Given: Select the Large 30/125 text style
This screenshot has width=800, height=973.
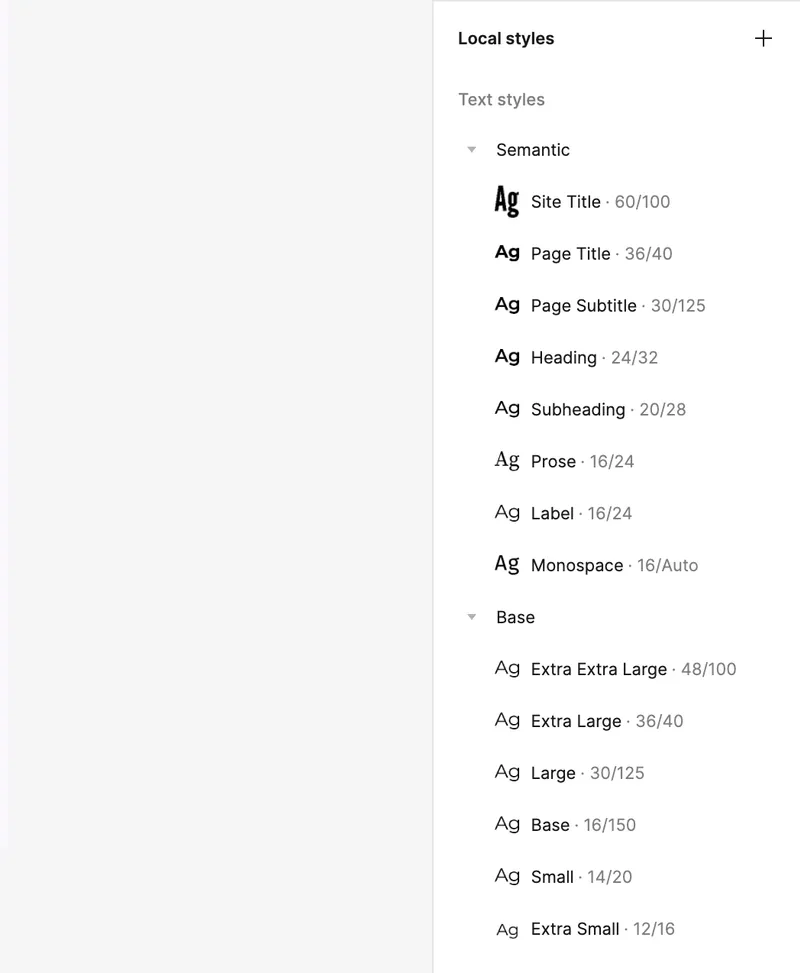Looking at the screenshot, I should tap(554, 774).
